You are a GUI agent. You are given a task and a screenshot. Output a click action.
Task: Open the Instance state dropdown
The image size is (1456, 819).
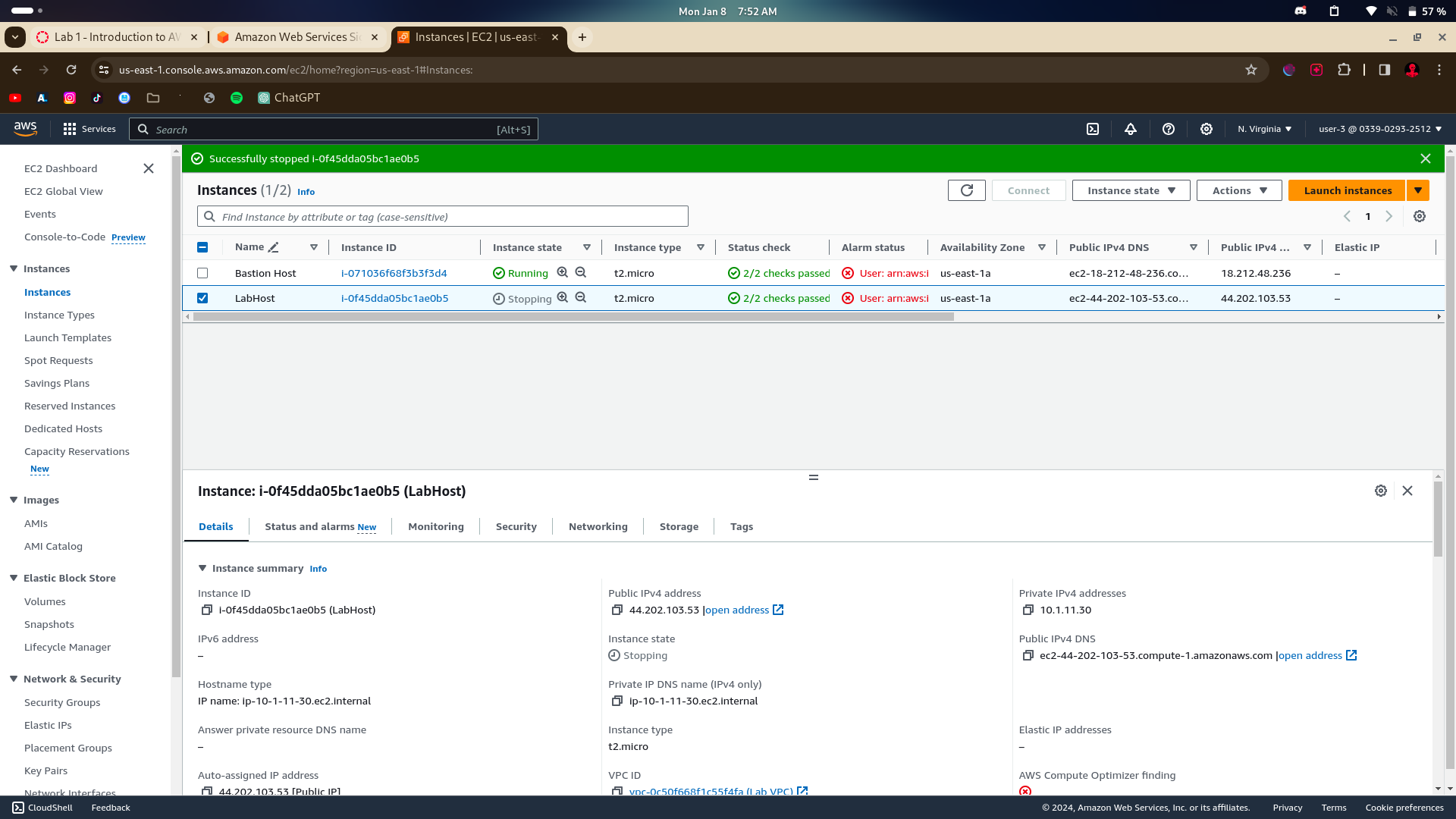1131,190
